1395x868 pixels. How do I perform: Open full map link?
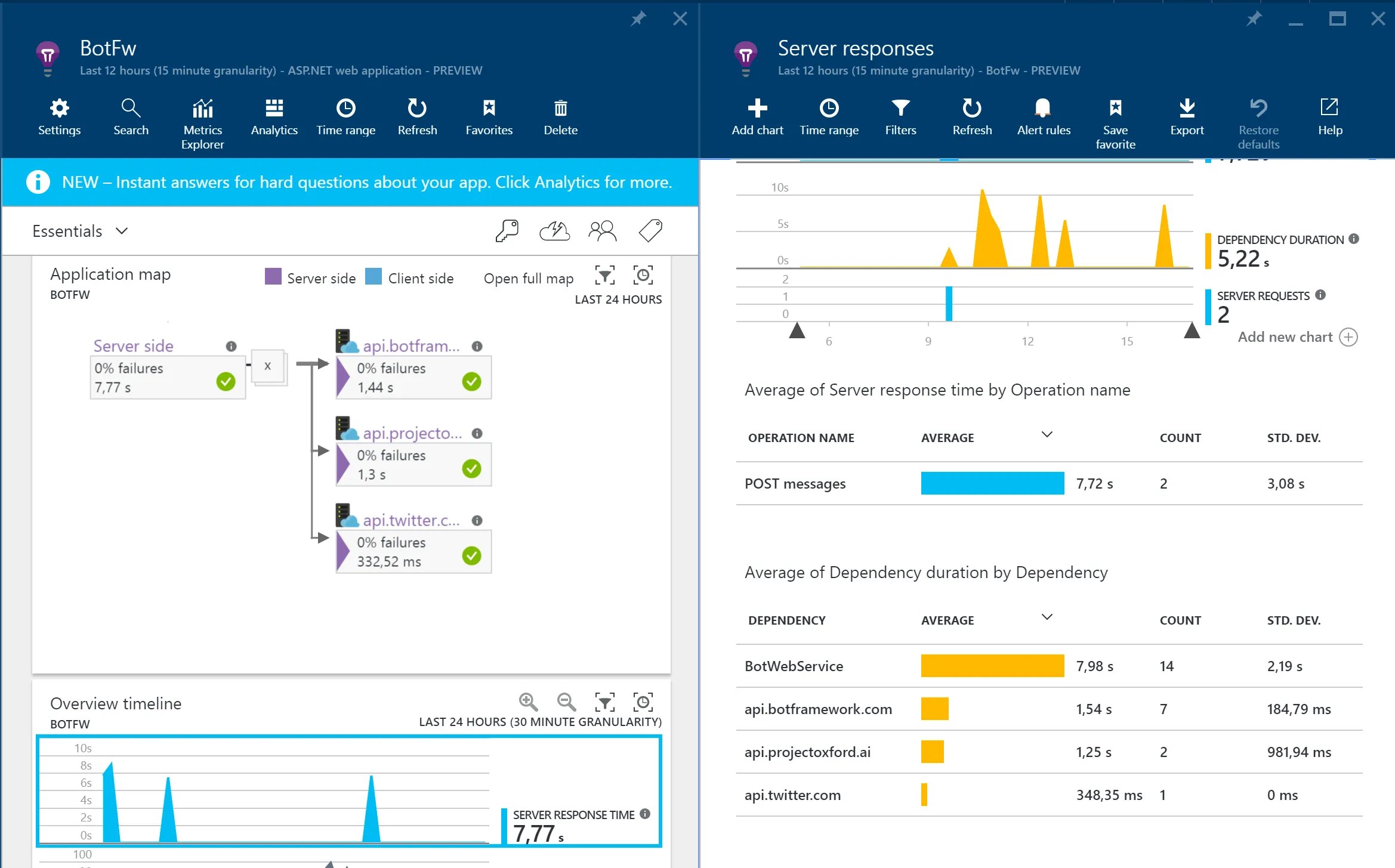(x=528, y=279)
